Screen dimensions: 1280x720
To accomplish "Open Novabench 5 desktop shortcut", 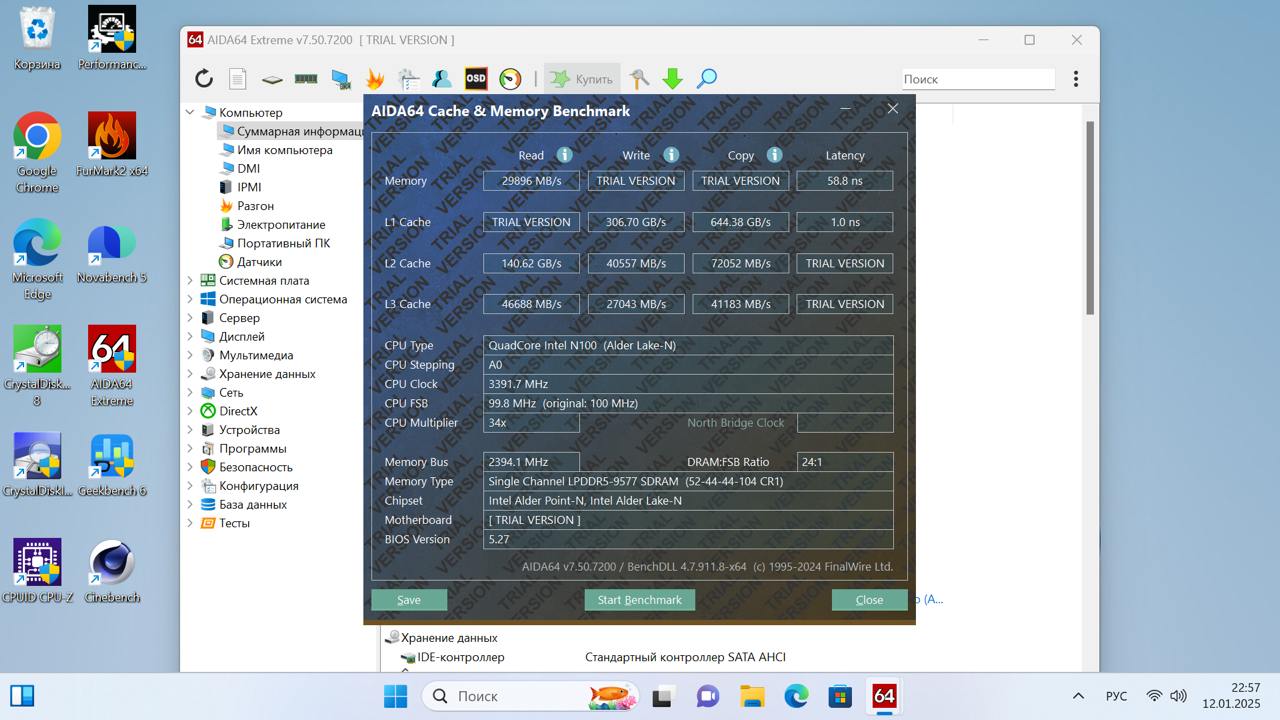I will click(112, 251).
